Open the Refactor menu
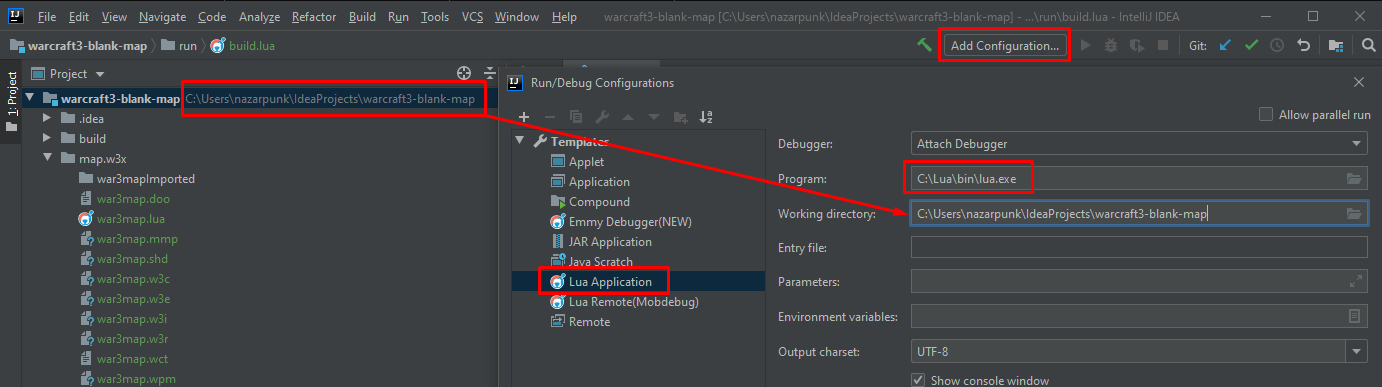The image size is (1382, 387). pos(314,17)
